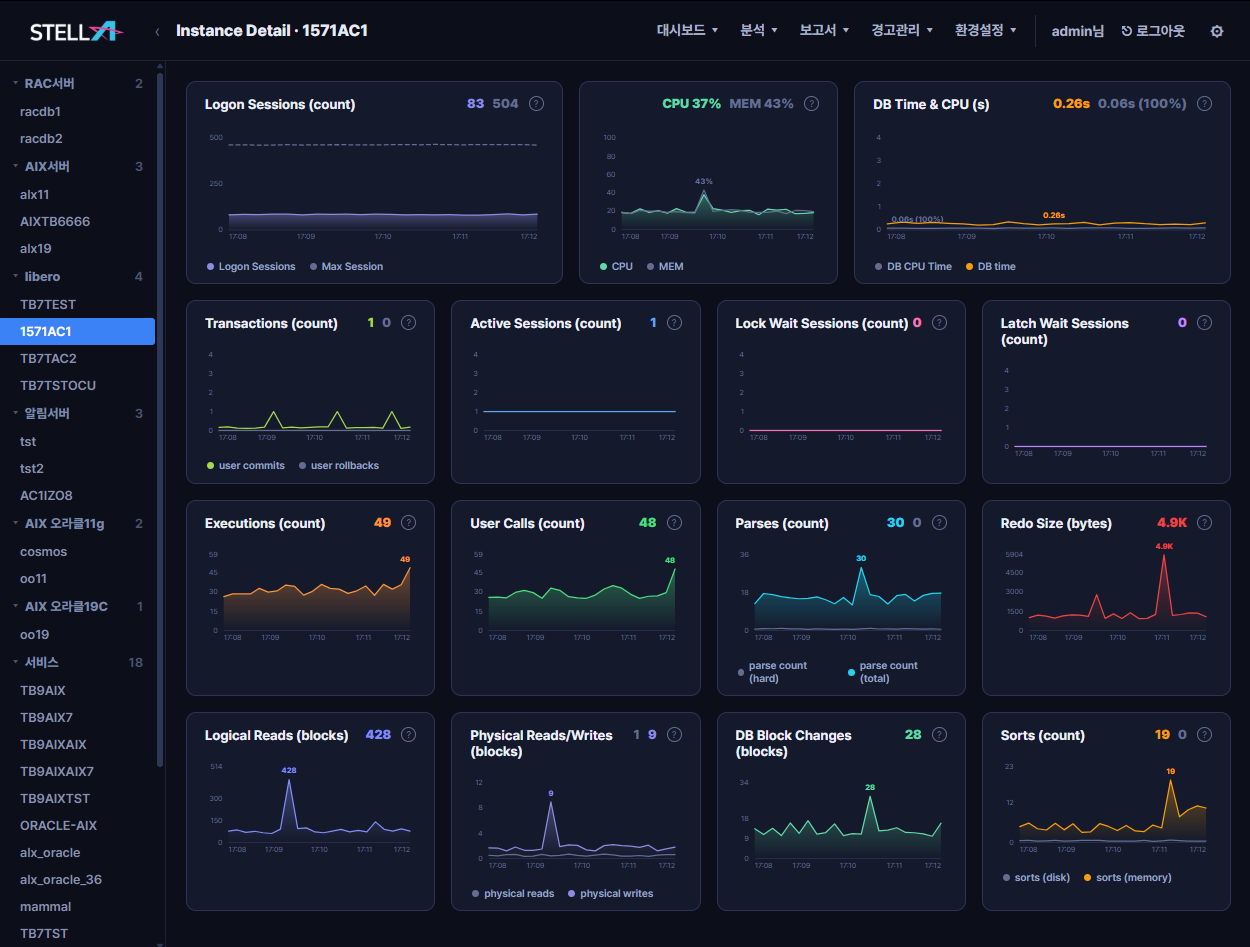Viewport: 1250px width, 947px height.
Task: Toggle DB CPU Time legend series
Action: tap(913, 267)
